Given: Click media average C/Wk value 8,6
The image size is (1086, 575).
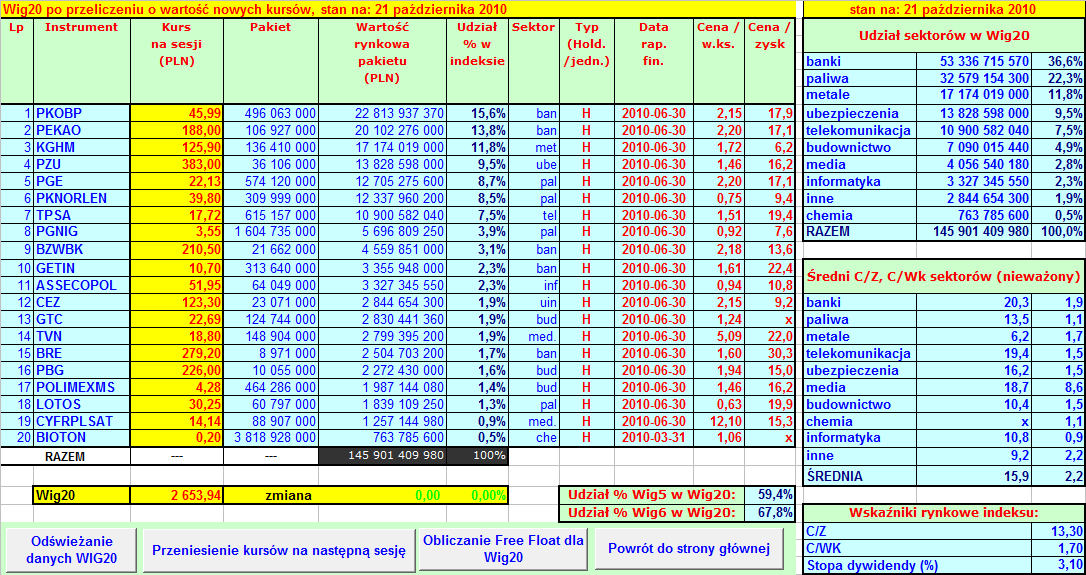Looking at the screenshot, I should pyautogui.click(x=1058, y=388).
